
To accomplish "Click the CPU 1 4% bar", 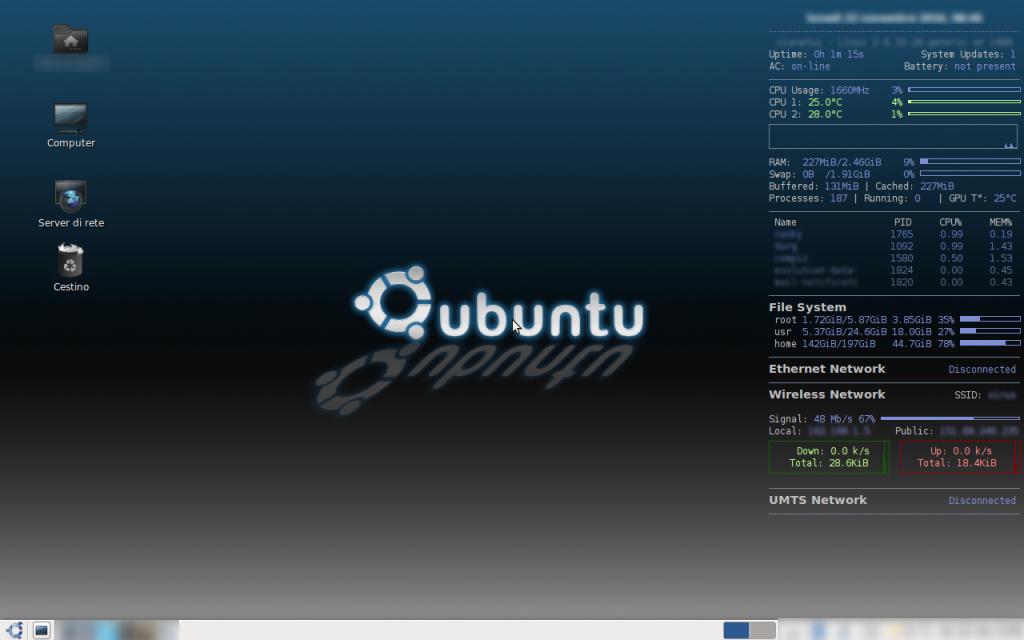I will (x=964, y=102).
